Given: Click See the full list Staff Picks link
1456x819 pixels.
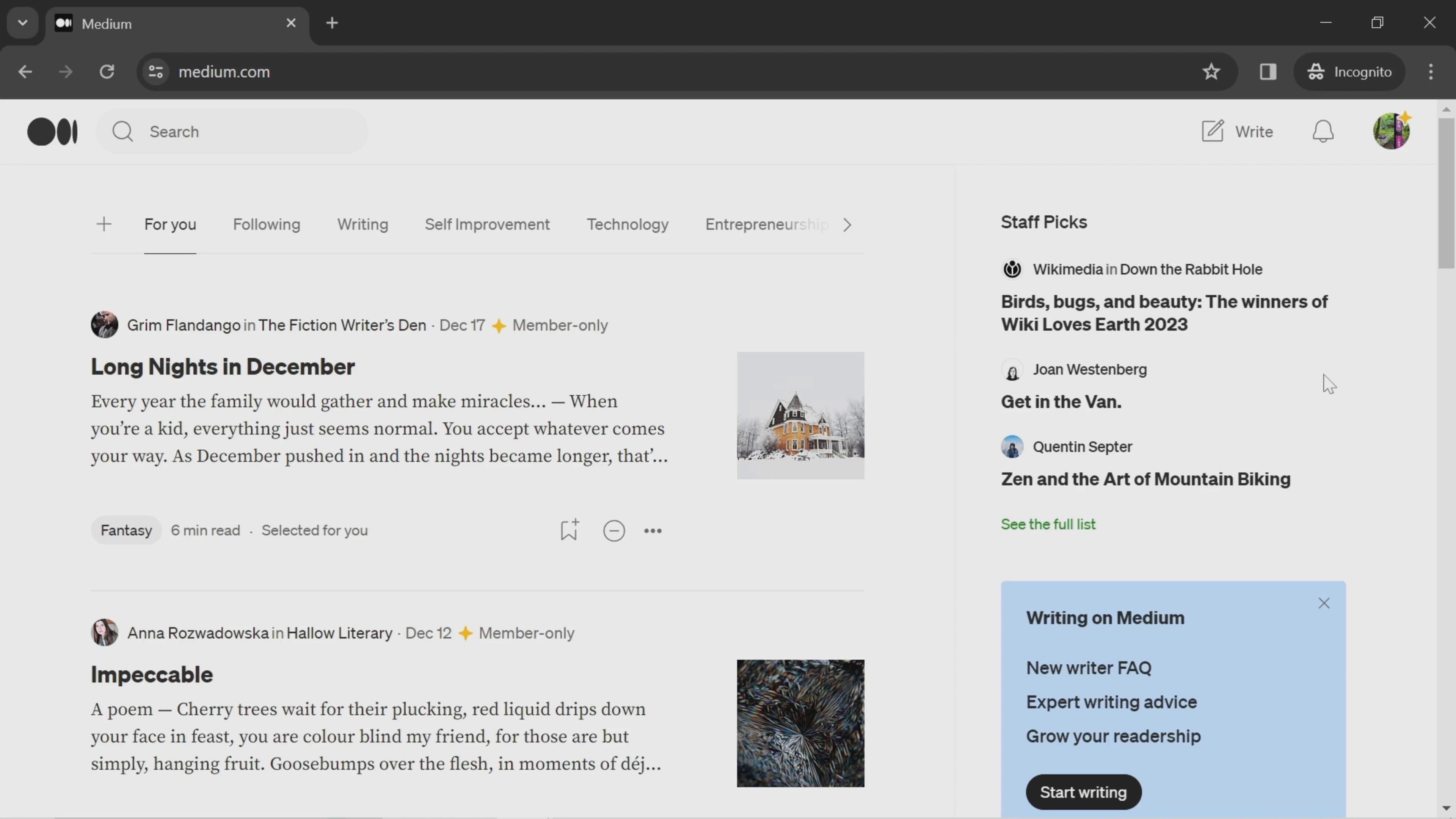Looking at the screenshot, I should click(1048, 524).
